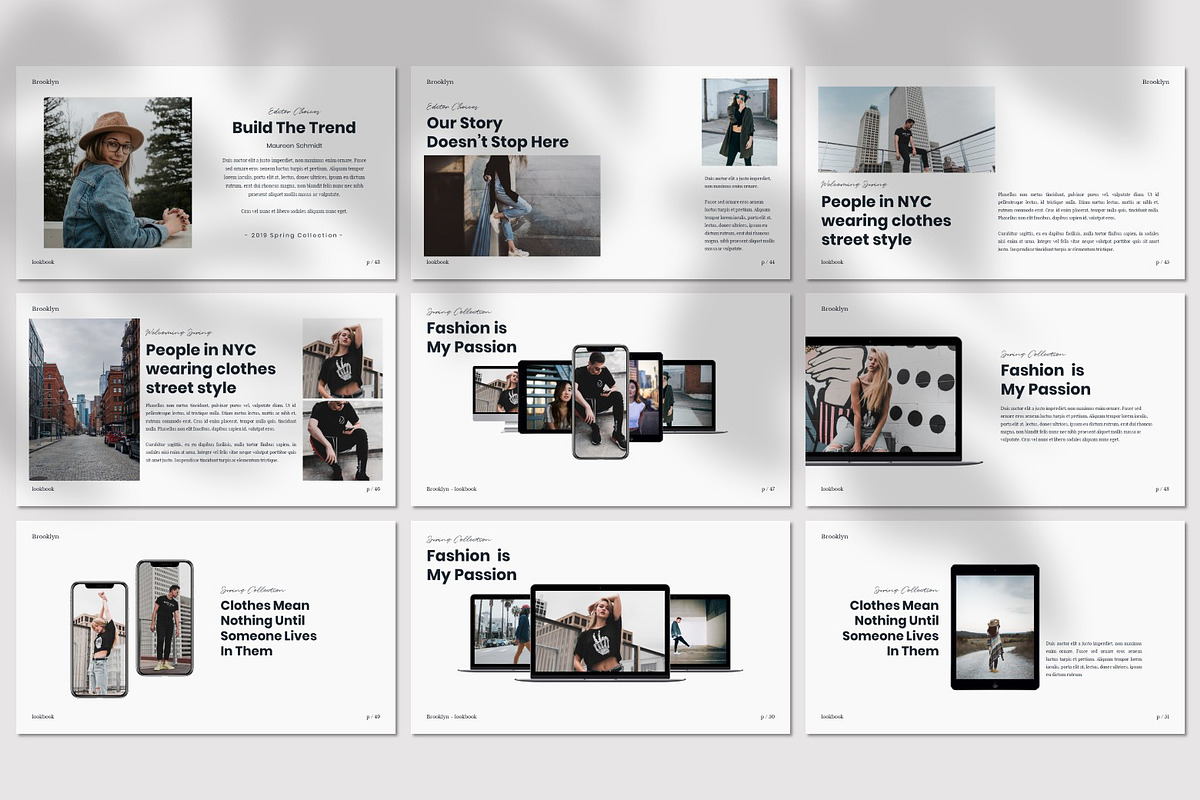The height and width of the screenshot is (800, 1200).
Task: Click "Our Story Doesn't Stop Here" title
Action: tap(497, 132)
